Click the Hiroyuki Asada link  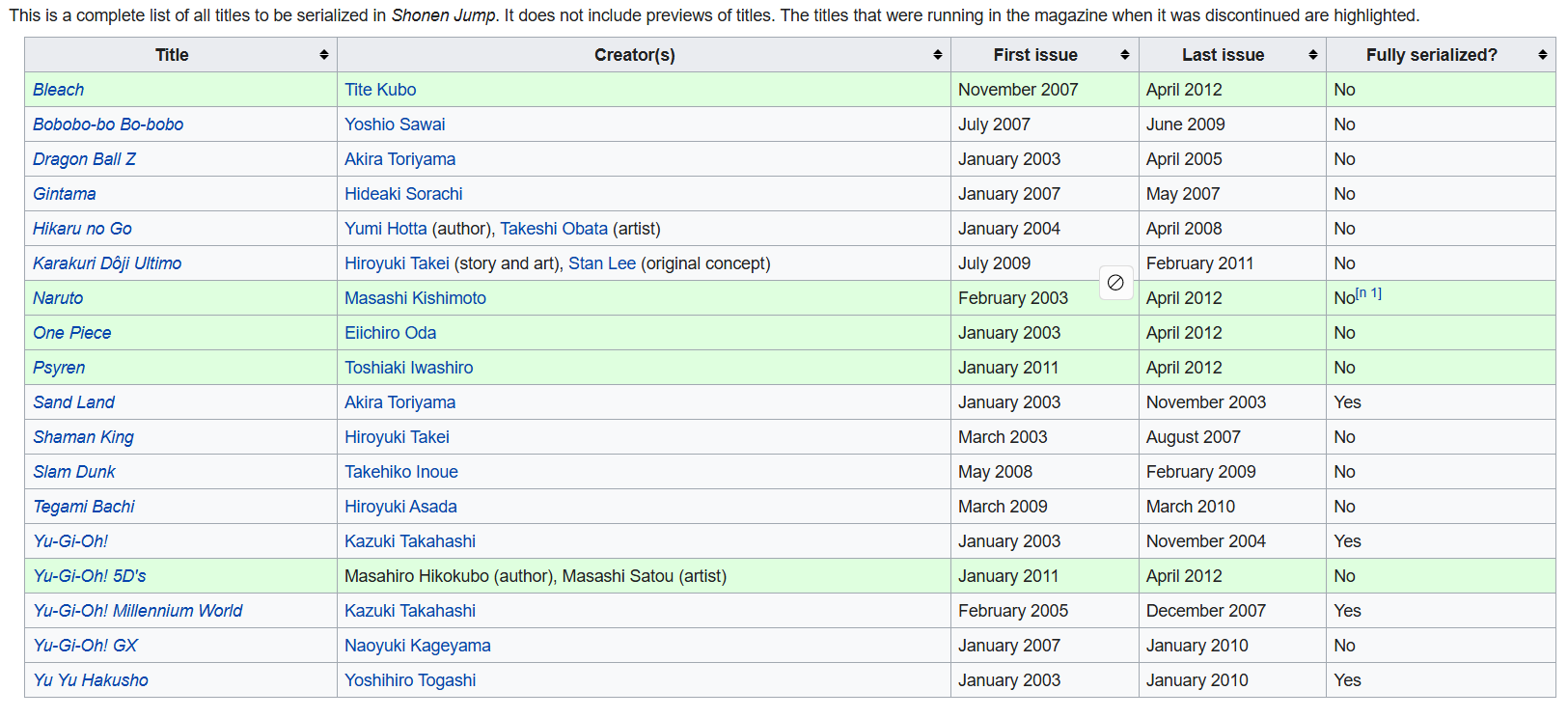(400, 507)
